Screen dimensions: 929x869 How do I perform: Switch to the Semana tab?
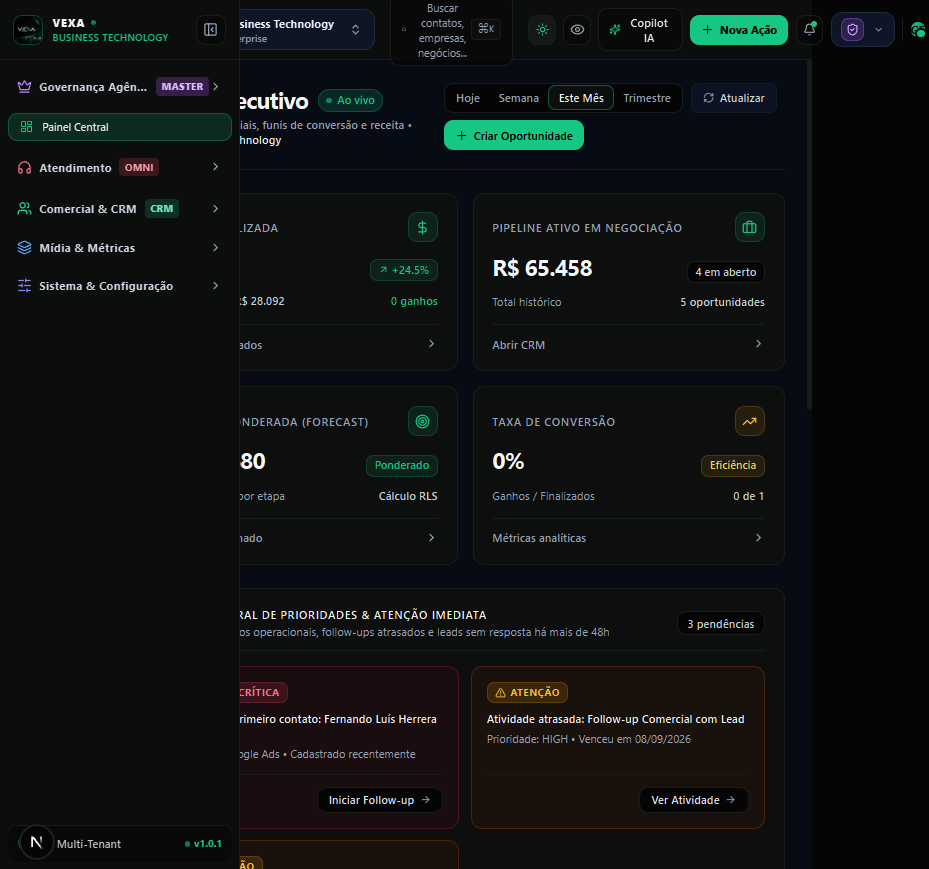[518, 98]
